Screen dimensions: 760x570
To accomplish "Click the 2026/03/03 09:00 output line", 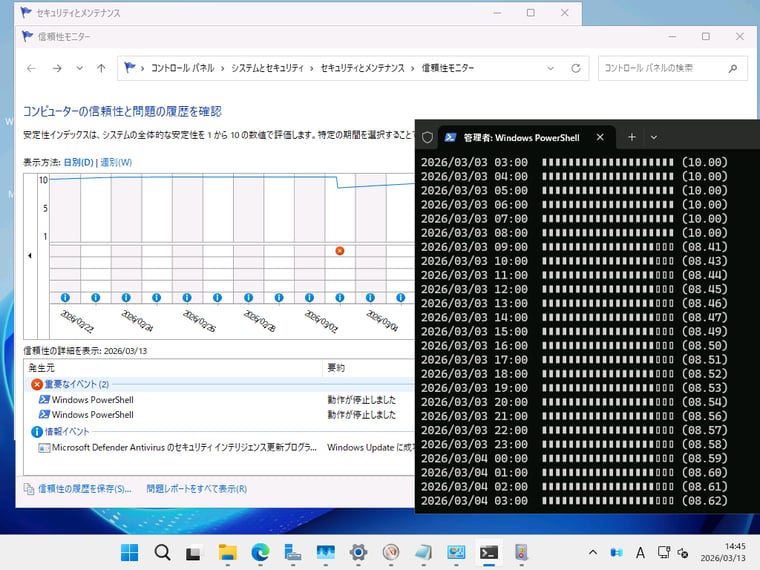I will point(574,247).
